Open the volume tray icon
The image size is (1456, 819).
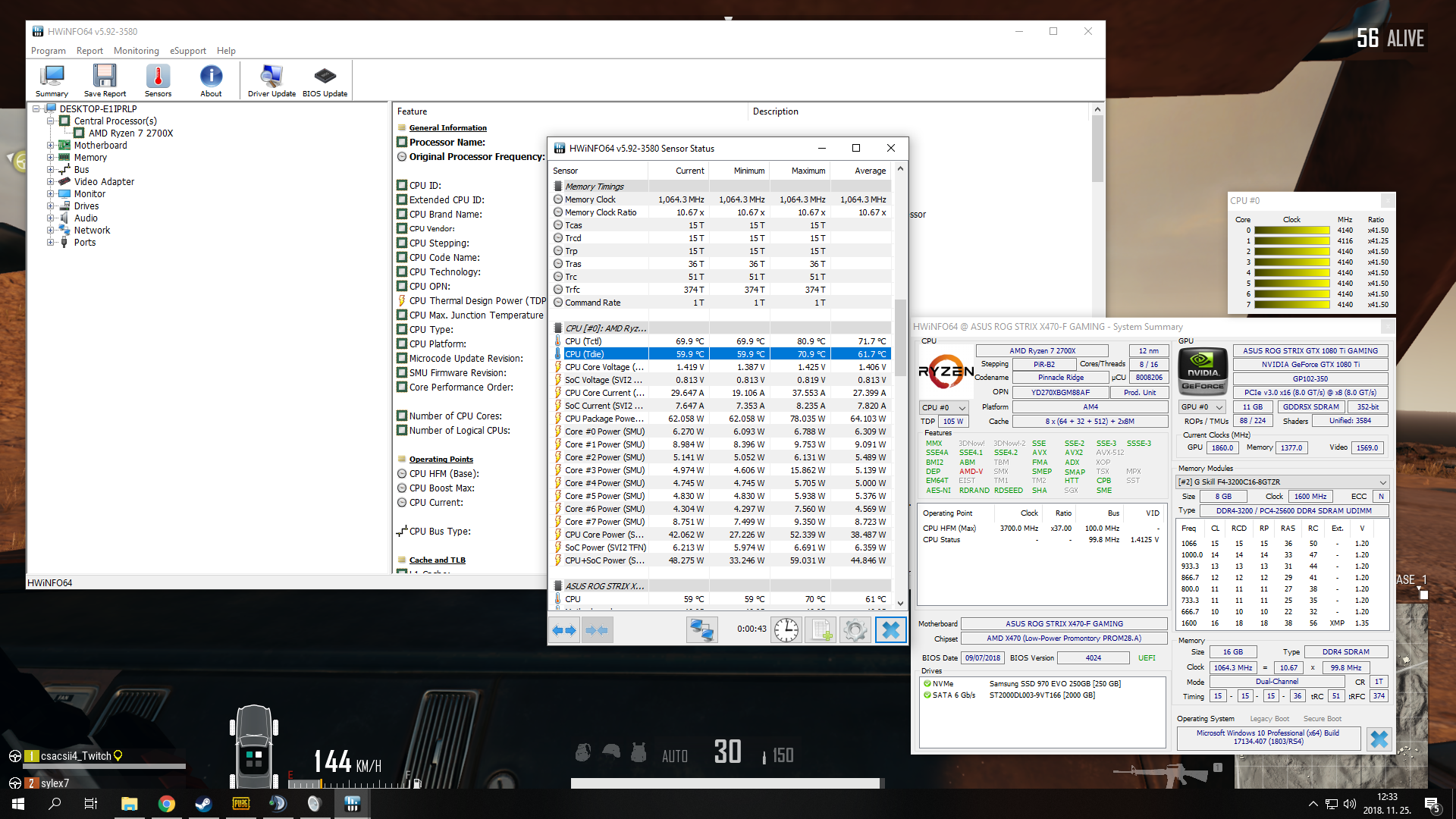pyautogui.click(x=1349, y=804)
